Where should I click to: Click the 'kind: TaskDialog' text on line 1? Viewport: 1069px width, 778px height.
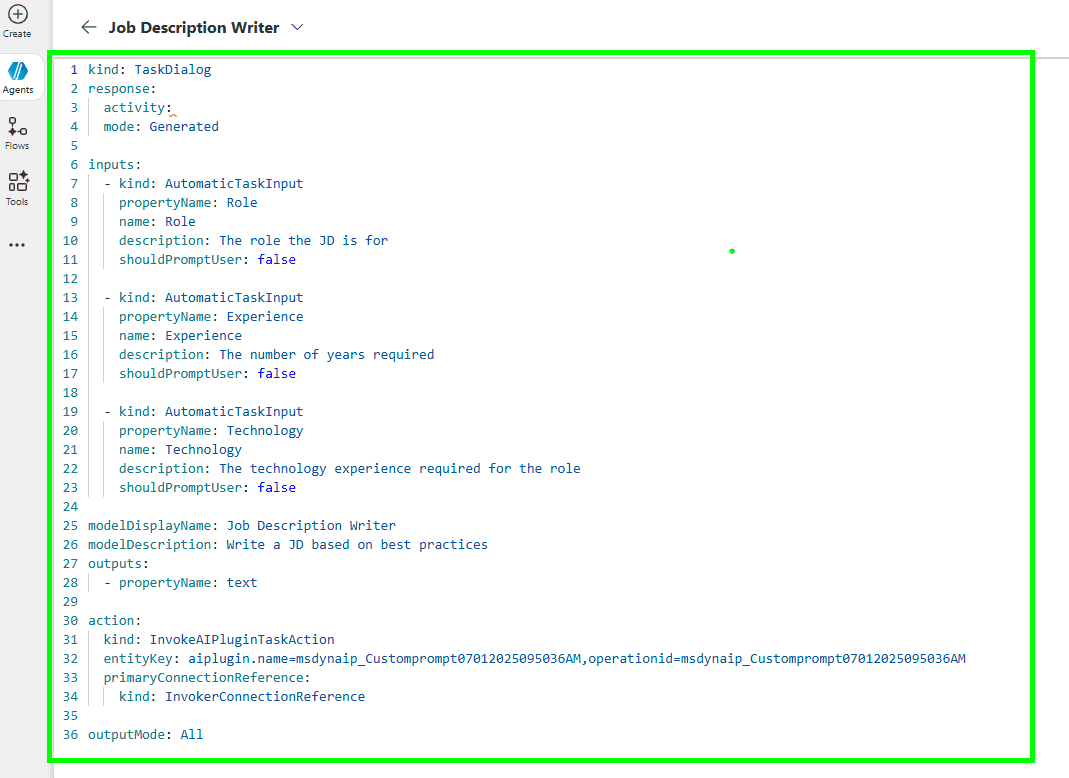tap(149, 70)
